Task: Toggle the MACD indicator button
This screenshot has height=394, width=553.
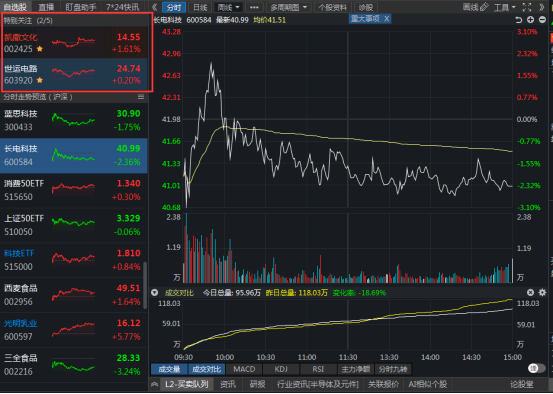Action: 244,369
